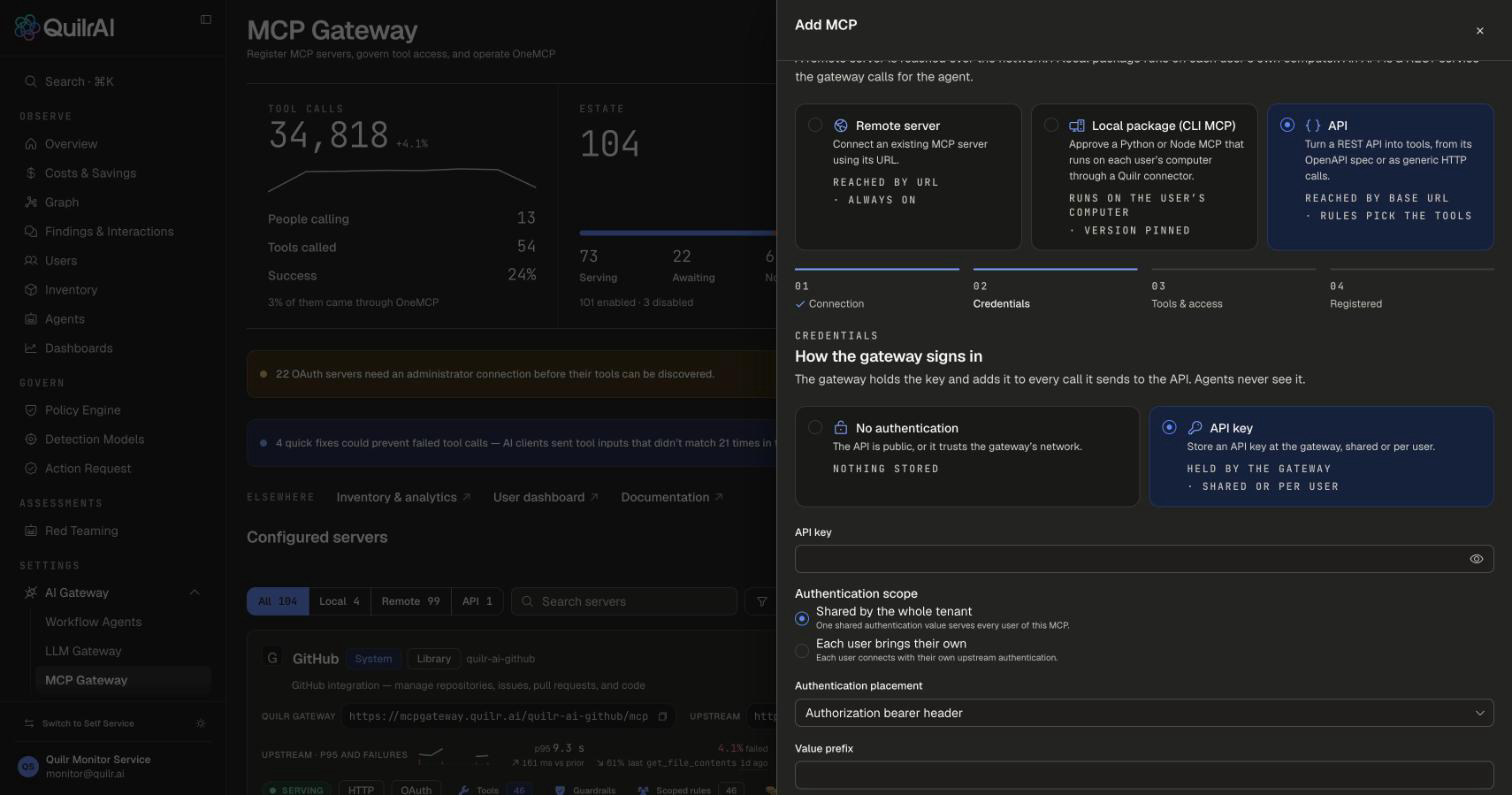Copy the GitHub Quilr gateway URL
The width and height of the screenshot is (1512, 795).
pyautogui.click(x=662, y=716)
